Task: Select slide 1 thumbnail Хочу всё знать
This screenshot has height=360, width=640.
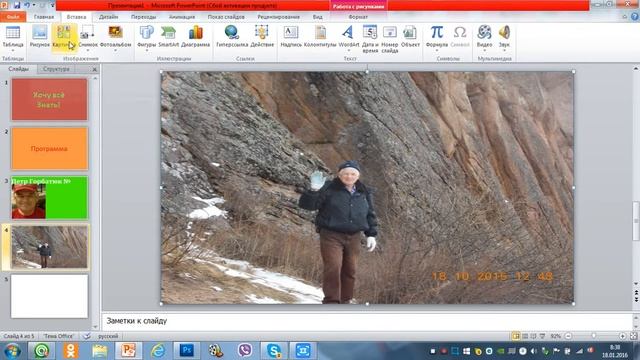Action: [49, 100]
